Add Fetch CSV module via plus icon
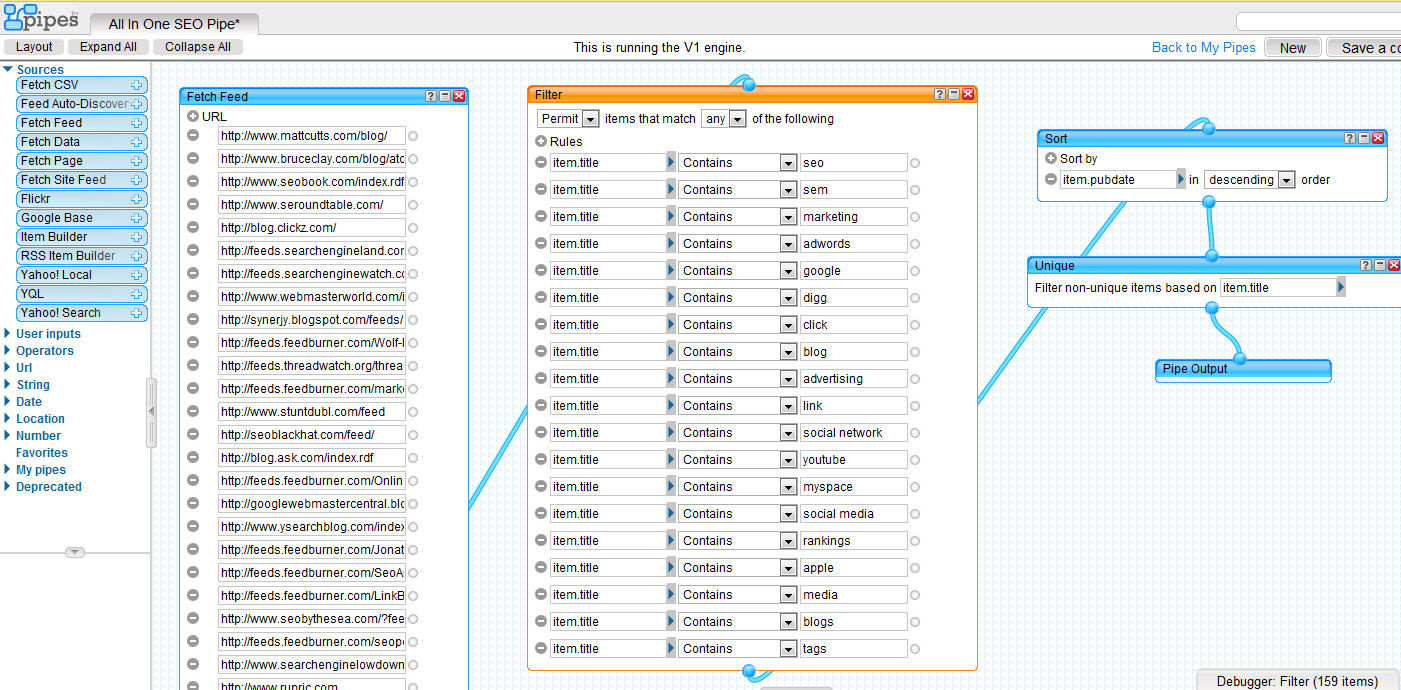Image resolution: width=1401 pixels, height=690 pixels. point(136,85)
